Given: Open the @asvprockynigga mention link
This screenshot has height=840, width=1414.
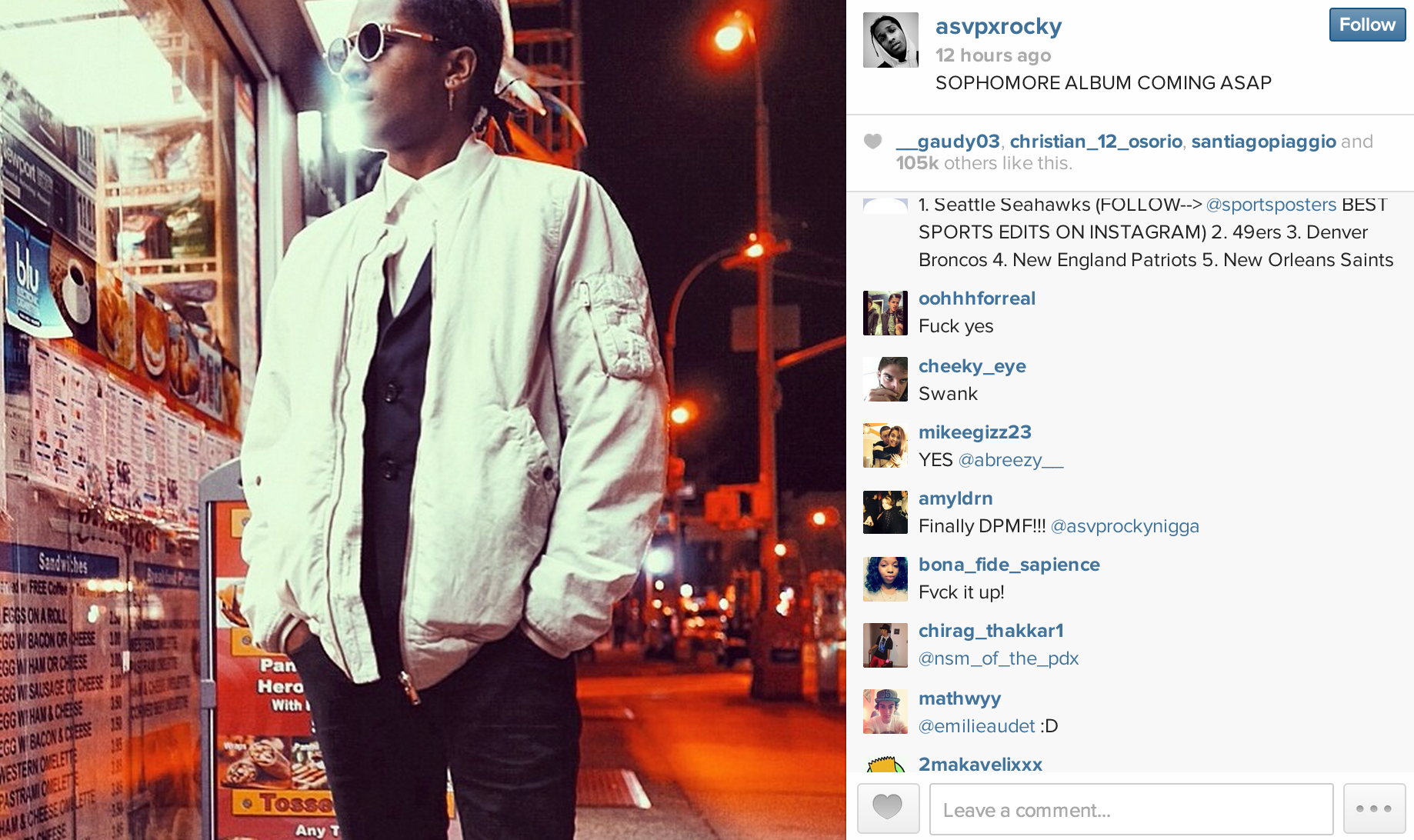Looking at the screenshot, I should point(1125,526).
